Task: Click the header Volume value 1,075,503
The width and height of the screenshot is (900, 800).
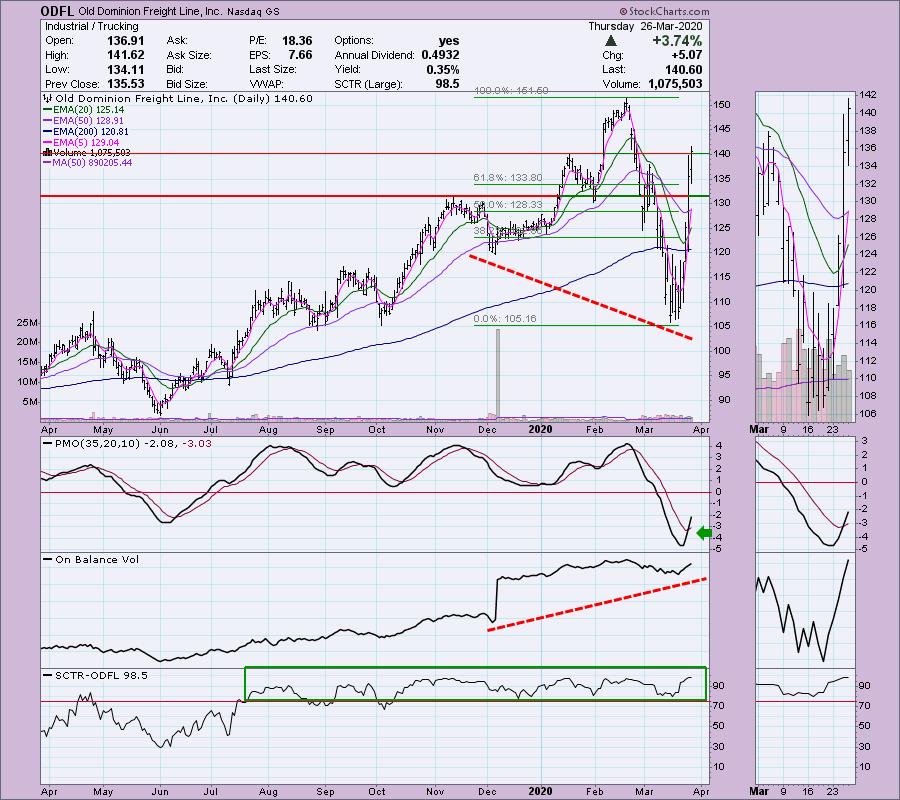Action: pos(675,84)
